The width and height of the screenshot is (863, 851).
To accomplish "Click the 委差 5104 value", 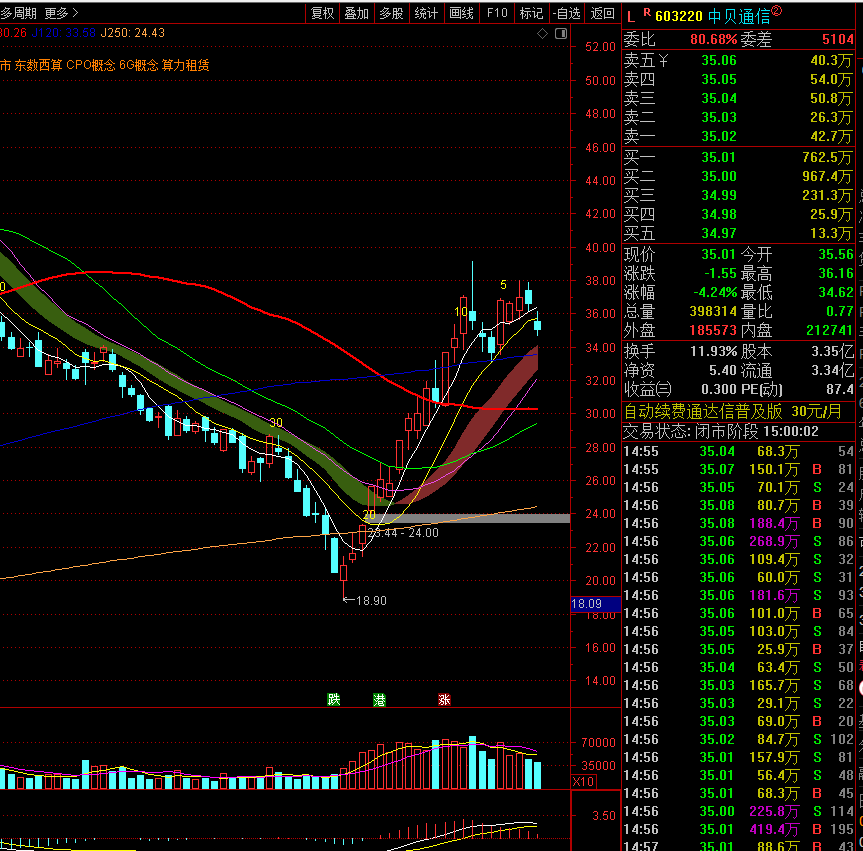I will 837,40.
